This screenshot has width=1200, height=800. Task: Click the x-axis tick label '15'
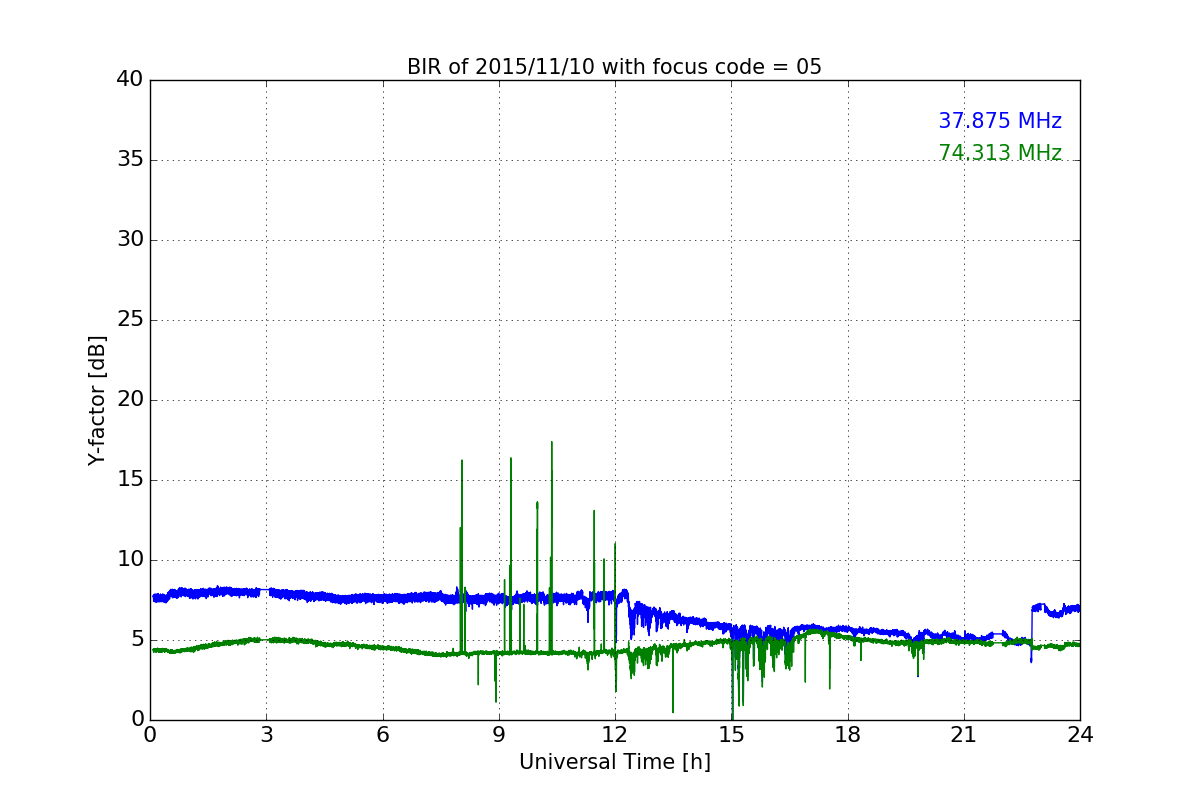[731, 735]
